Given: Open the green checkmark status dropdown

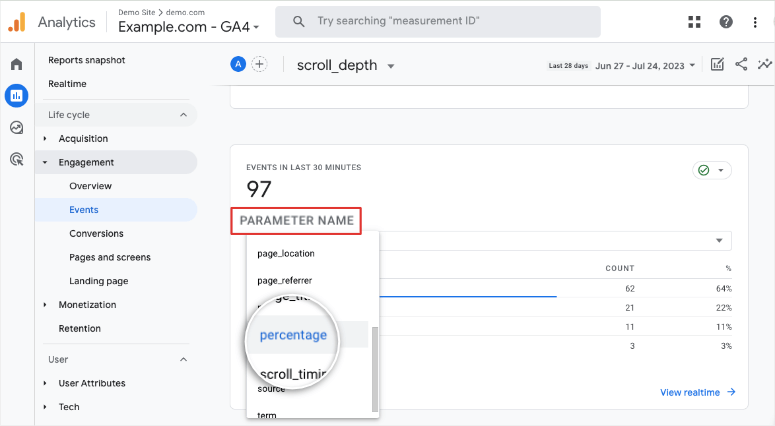Looking at the screenshot, I should pos(712,170).
